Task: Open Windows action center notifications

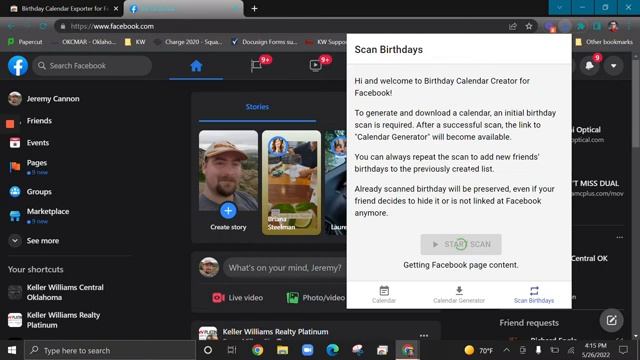Action: click(623, 350)
